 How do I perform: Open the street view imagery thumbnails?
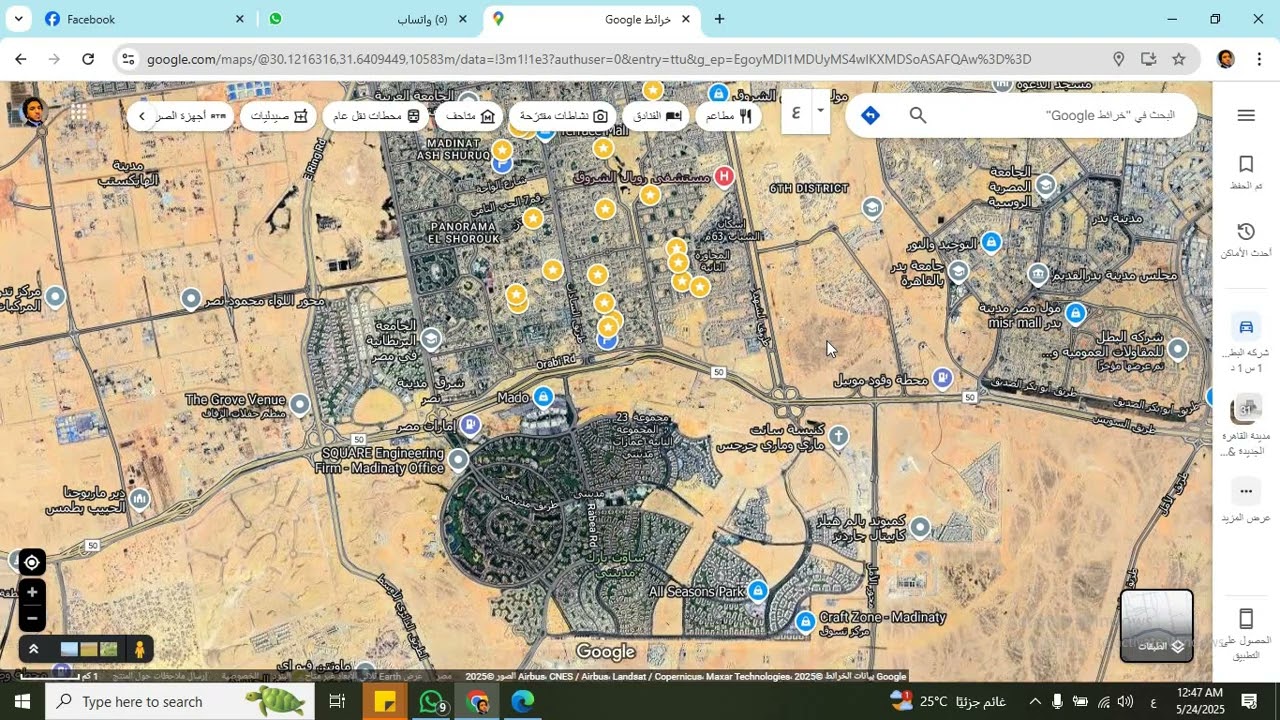click(x=89, y=649)
